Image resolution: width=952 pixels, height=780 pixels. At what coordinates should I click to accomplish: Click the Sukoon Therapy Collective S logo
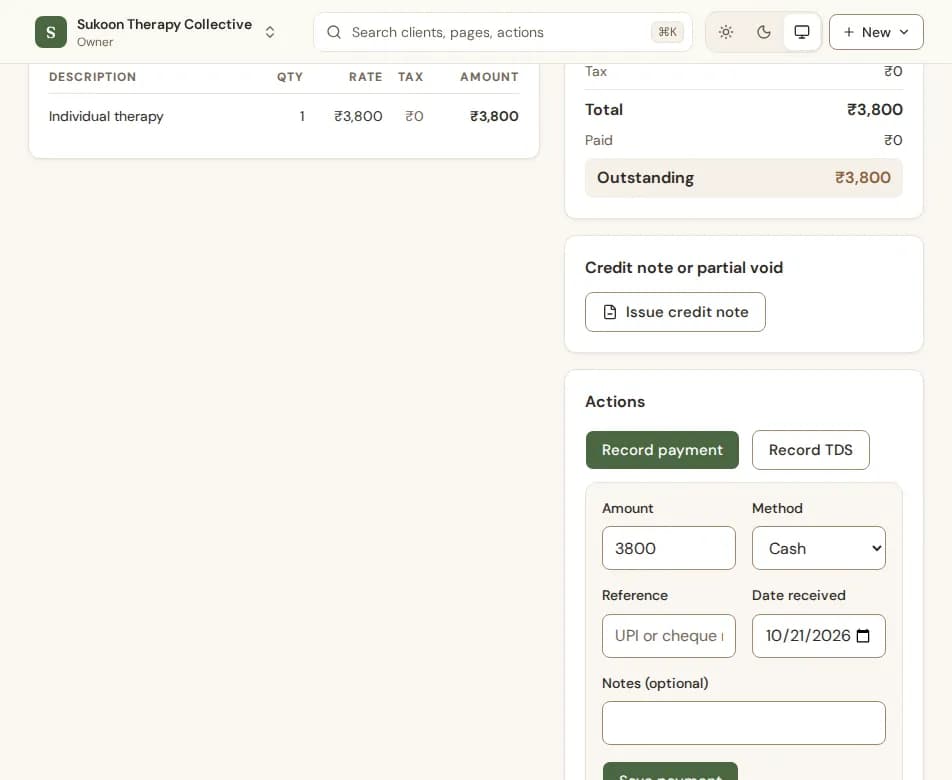[x=51, y=32]
